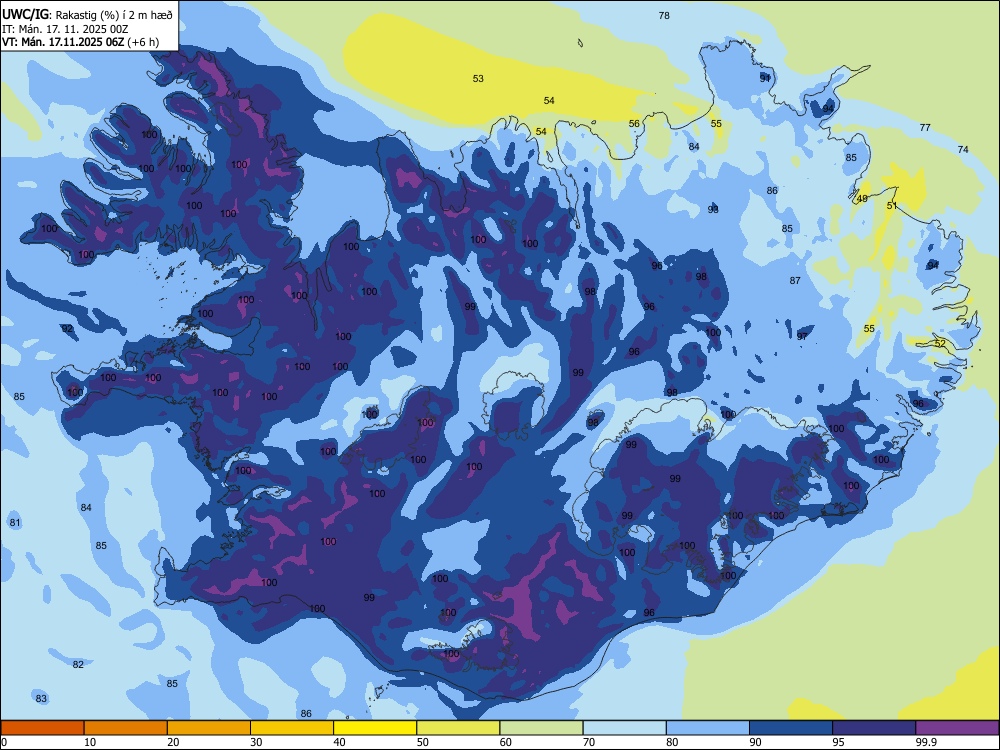
Task: Click the 'VT: Mán. 17.11.2025 06Z (+6 h)' line
Action: pyautogui.click(x=80, y=42)
